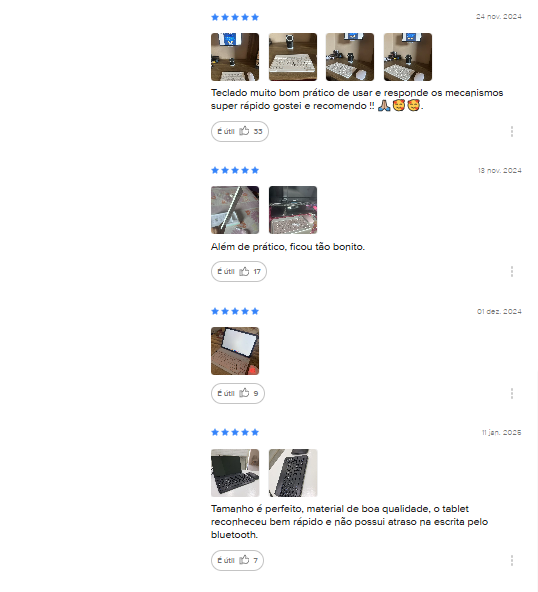Open second photo of the 18 nov. review
Viewport: 538px width, 592px height.
[x=293, y=210]
